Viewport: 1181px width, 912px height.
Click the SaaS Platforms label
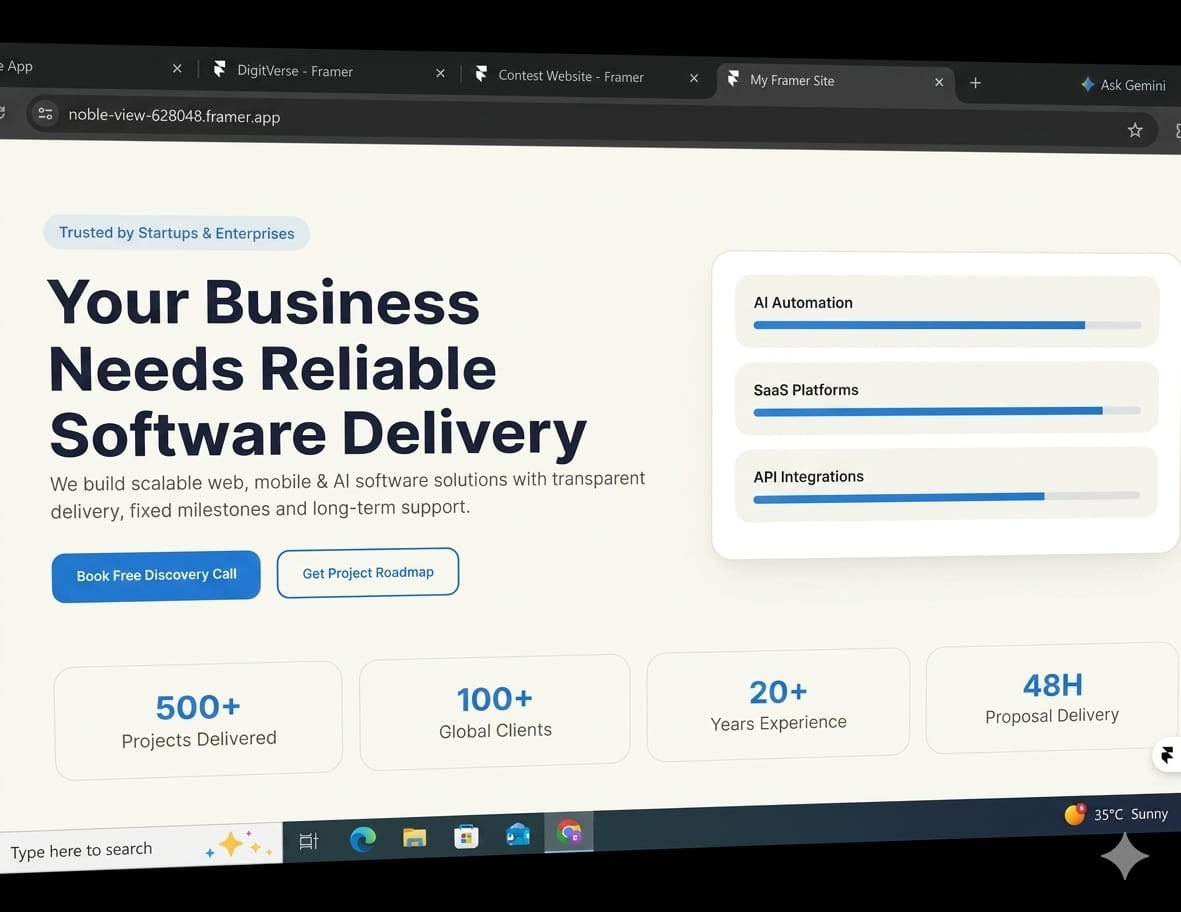click(806, 390)
